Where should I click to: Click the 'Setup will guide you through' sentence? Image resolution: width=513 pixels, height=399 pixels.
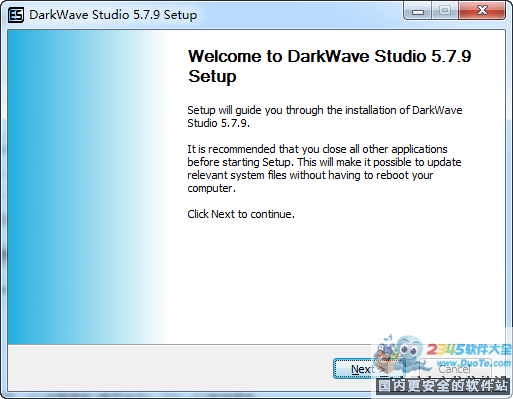point(325,117)
